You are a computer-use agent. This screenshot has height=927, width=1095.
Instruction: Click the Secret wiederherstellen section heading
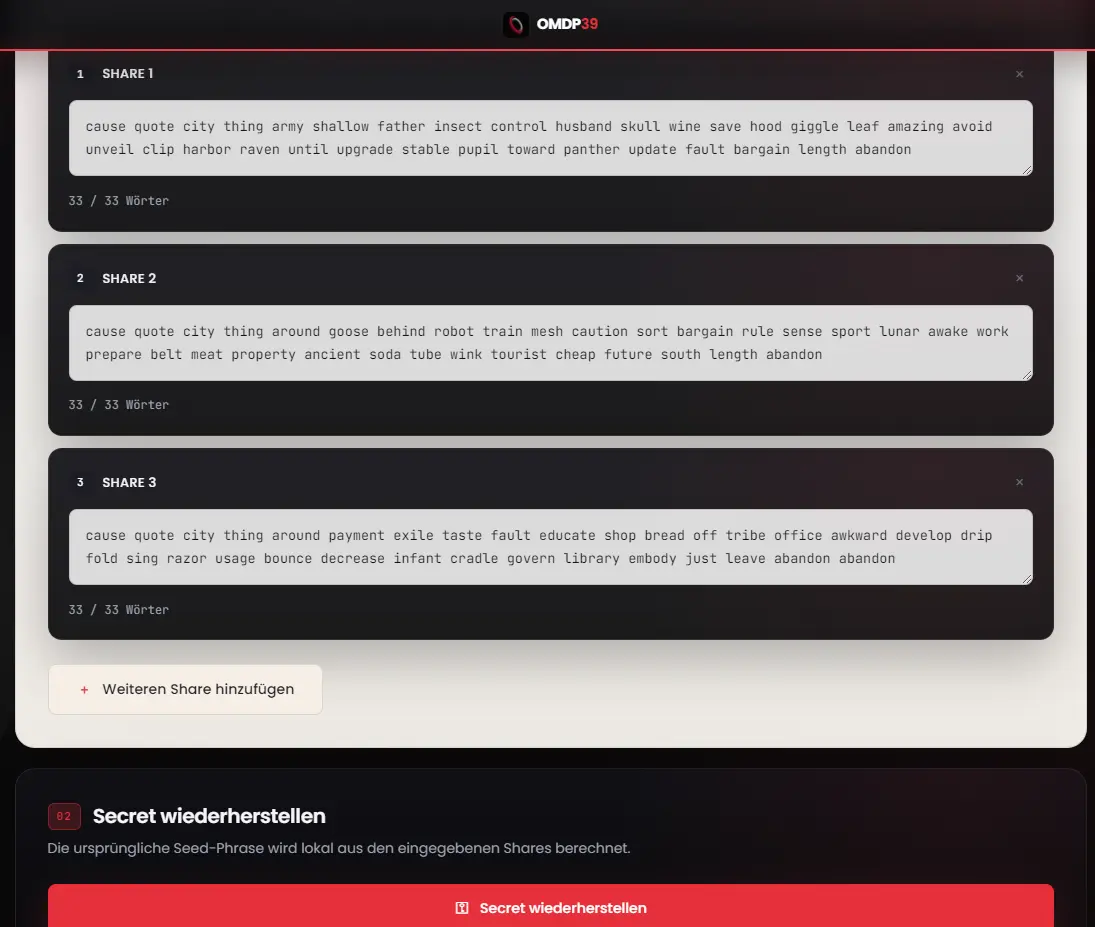pyautogui.click(x=209, y=816)
